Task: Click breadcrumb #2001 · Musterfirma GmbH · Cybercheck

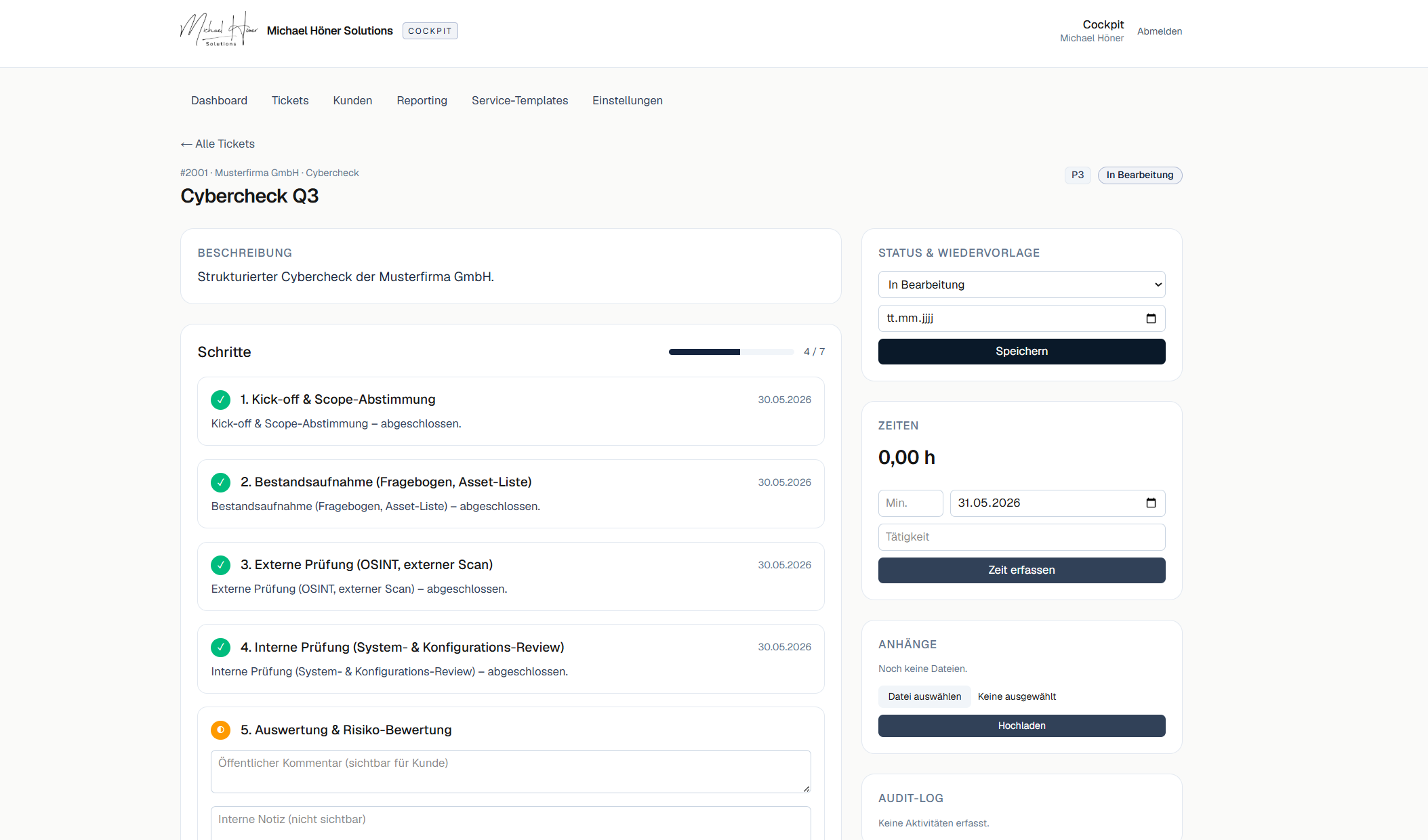Action: 270,173
